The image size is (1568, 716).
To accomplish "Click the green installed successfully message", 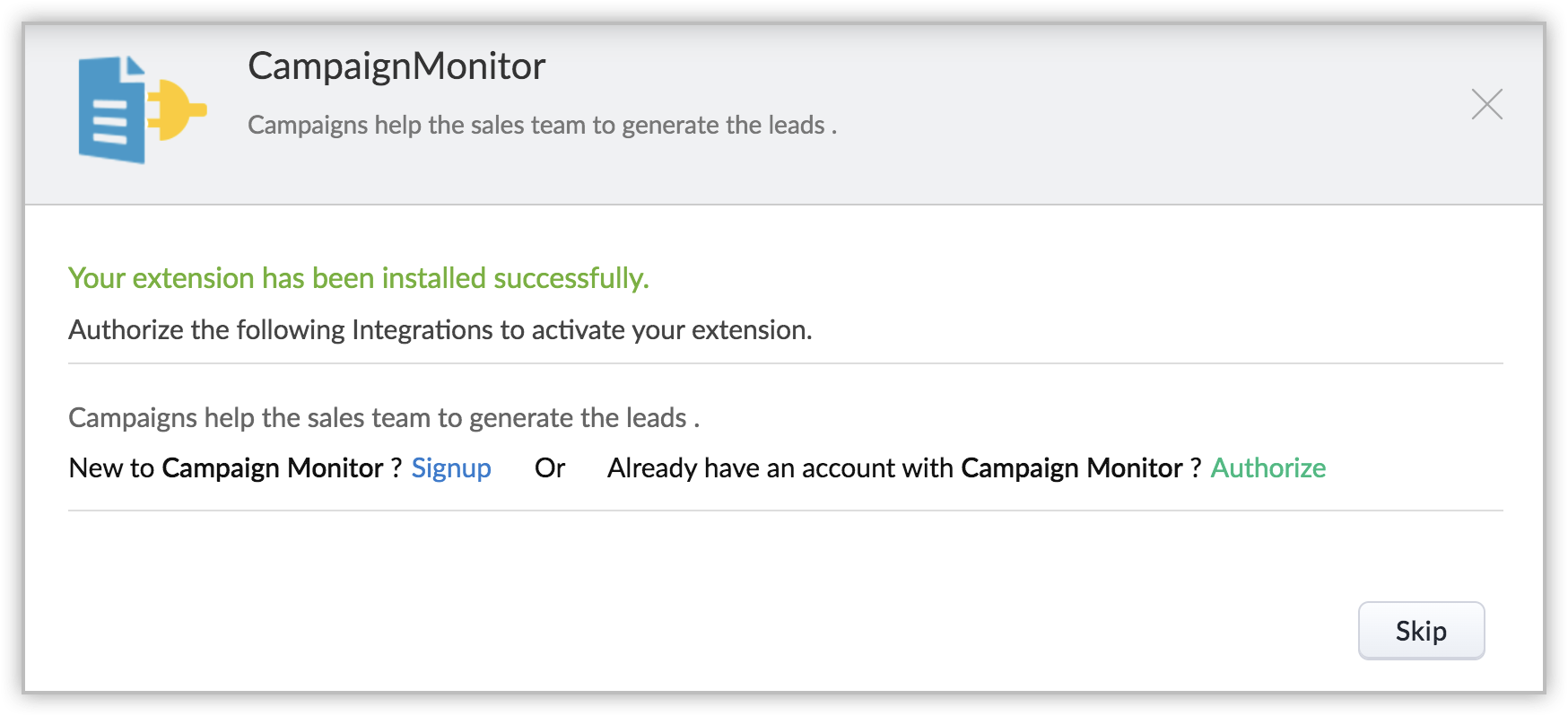I will tap(358, 279).
